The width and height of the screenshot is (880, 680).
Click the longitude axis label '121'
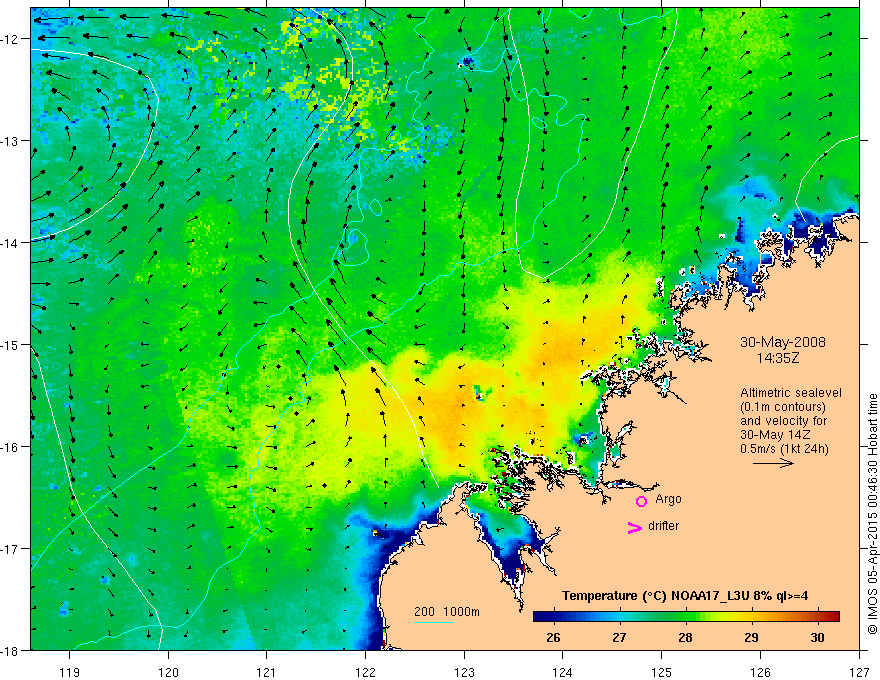(267, 672)
